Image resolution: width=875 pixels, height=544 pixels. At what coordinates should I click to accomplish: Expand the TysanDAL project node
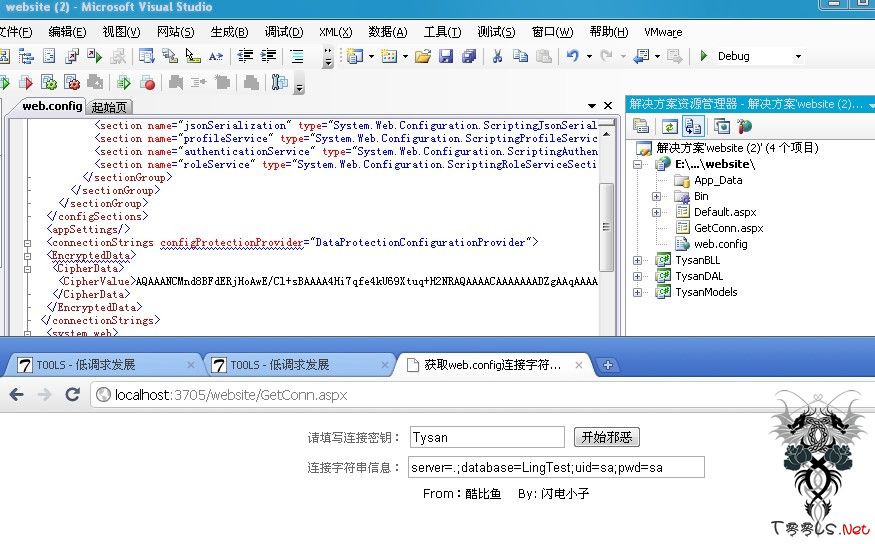637,276
